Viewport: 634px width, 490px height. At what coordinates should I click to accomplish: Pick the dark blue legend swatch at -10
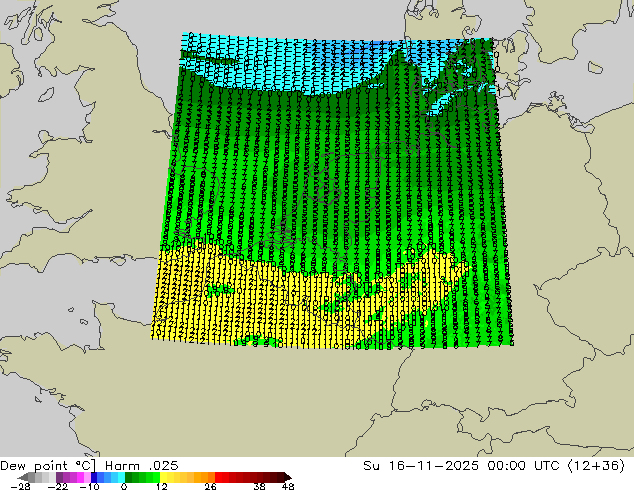[94, 477]
